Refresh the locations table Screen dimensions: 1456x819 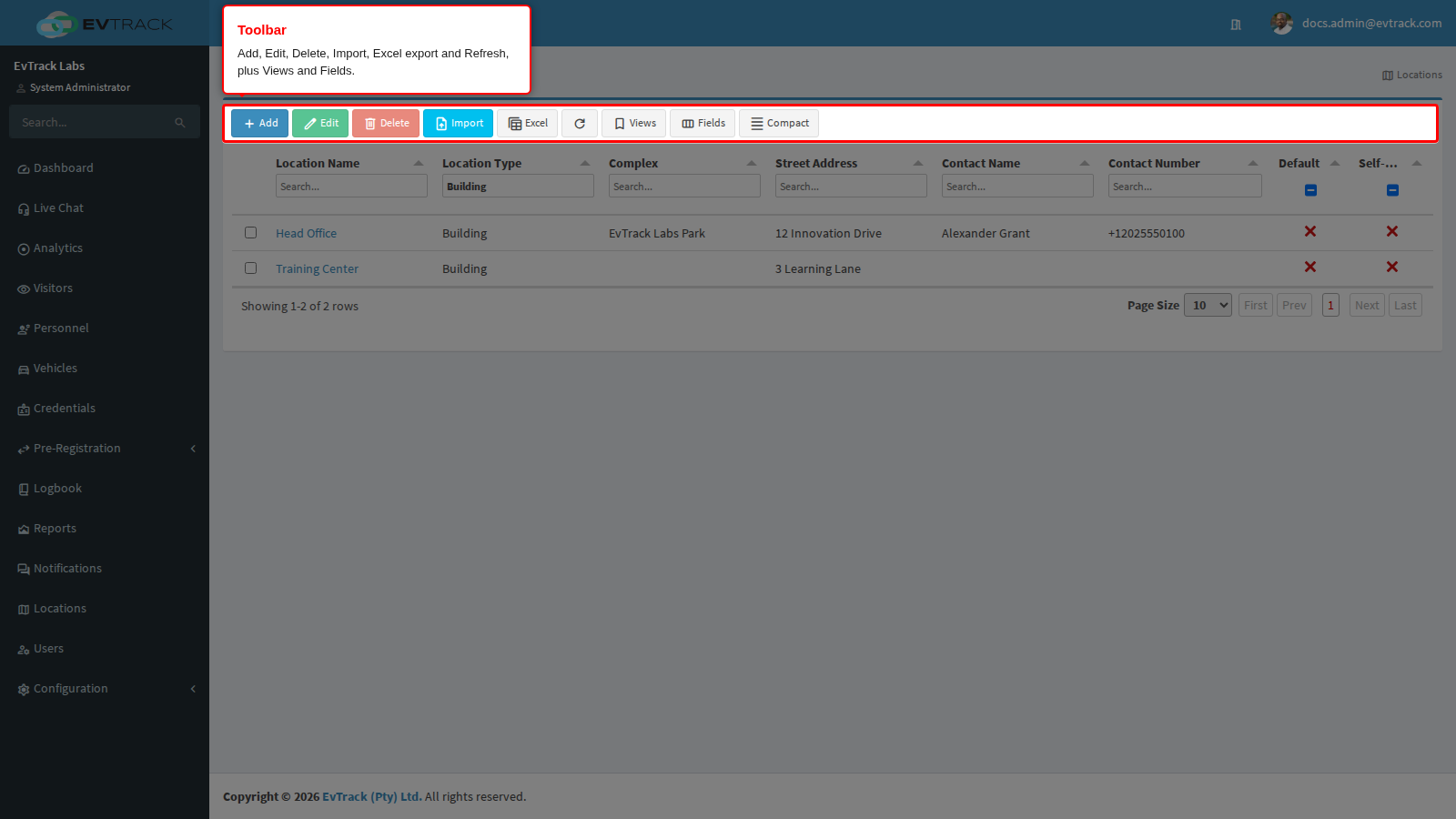click(580, 123)
